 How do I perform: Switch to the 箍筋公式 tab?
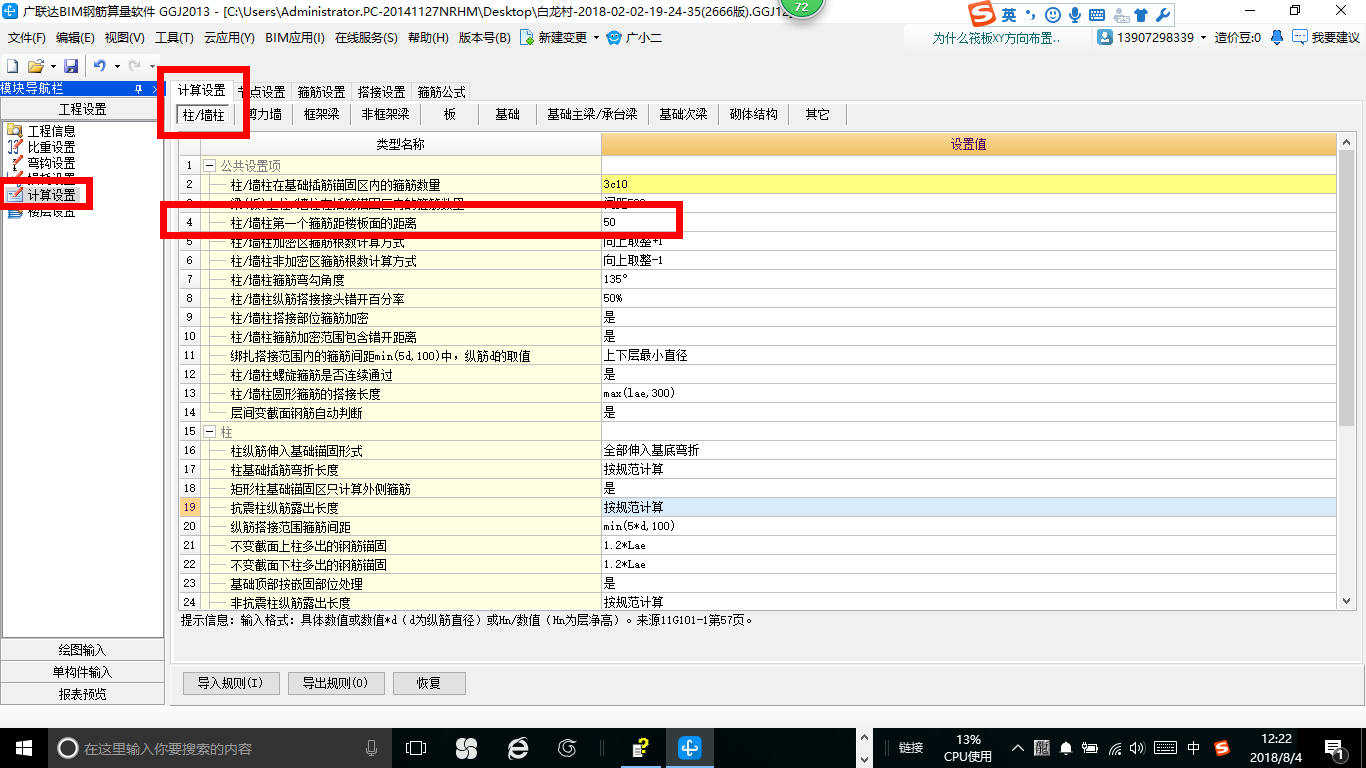441,92
